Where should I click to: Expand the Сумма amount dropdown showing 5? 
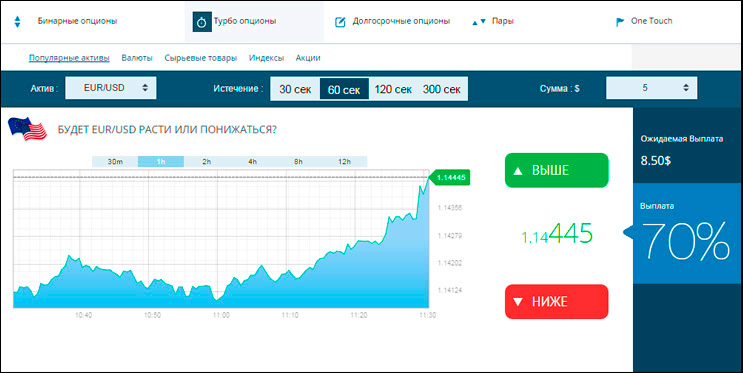tap(651, 88)
